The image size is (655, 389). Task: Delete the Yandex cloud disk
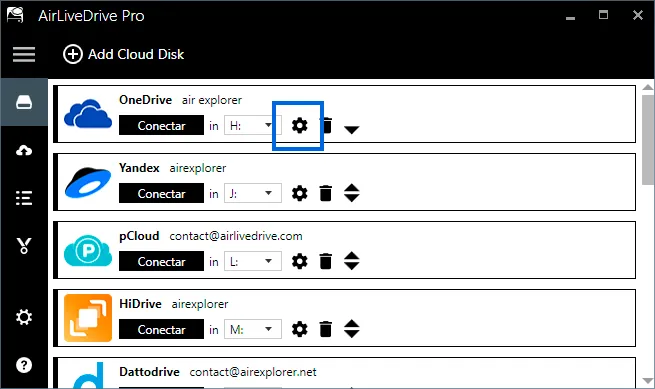point(325,193)
